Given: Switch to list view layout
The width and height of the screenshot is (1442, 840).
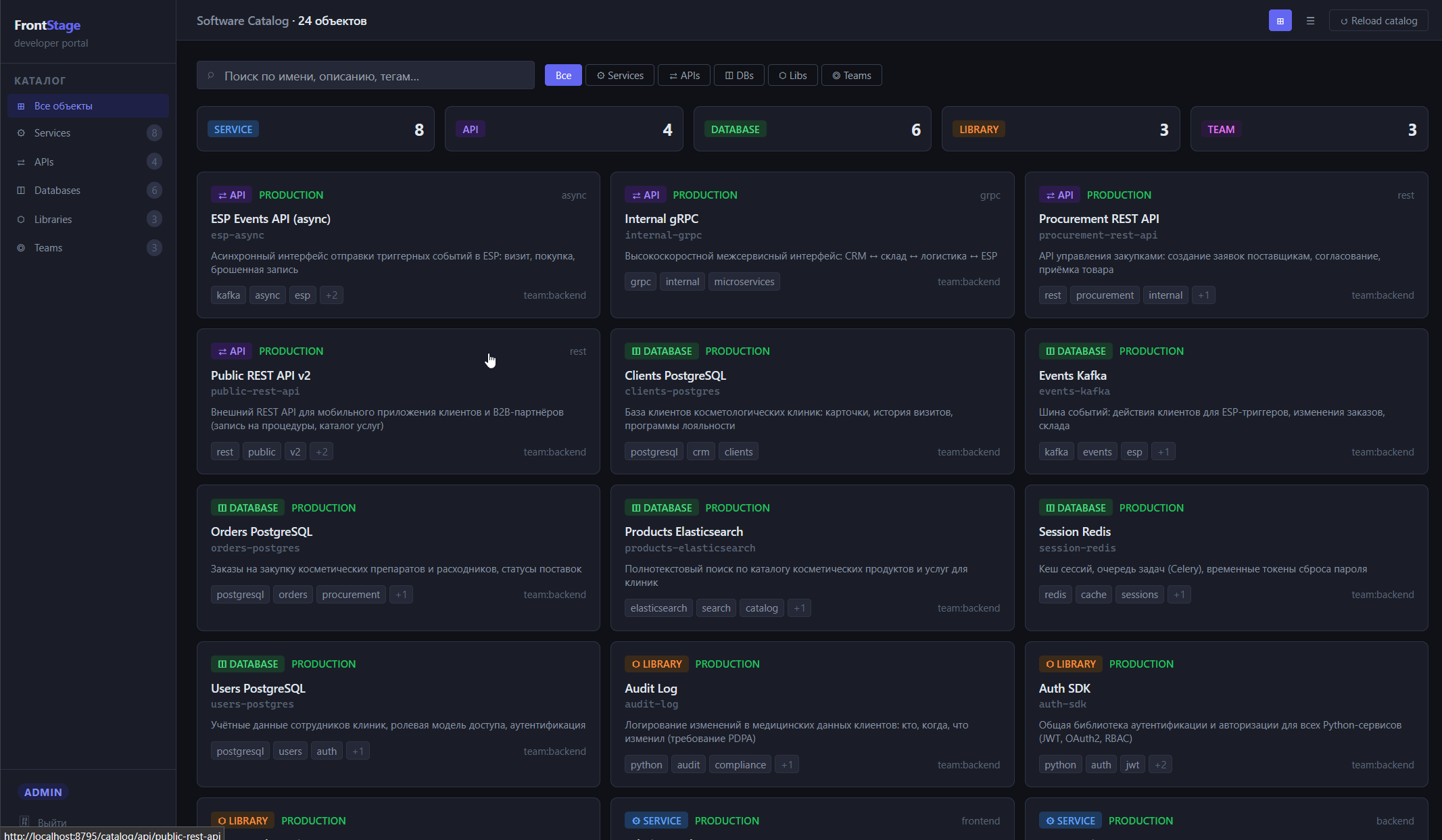Looking at the screenshot, I should tap(1310, 21).
